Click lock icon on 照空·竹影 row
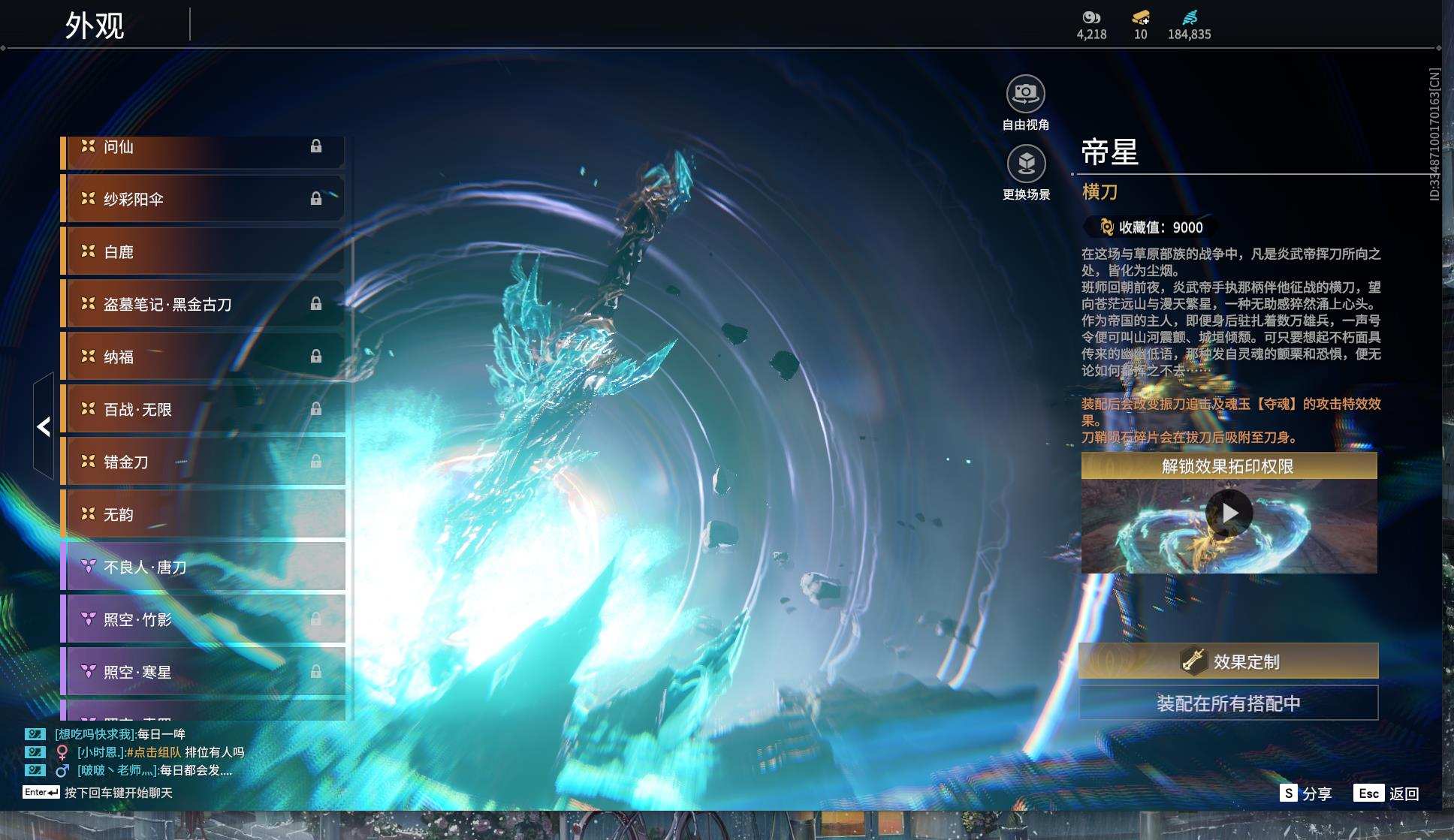The image size is (1454, 840). coord(316,619)
